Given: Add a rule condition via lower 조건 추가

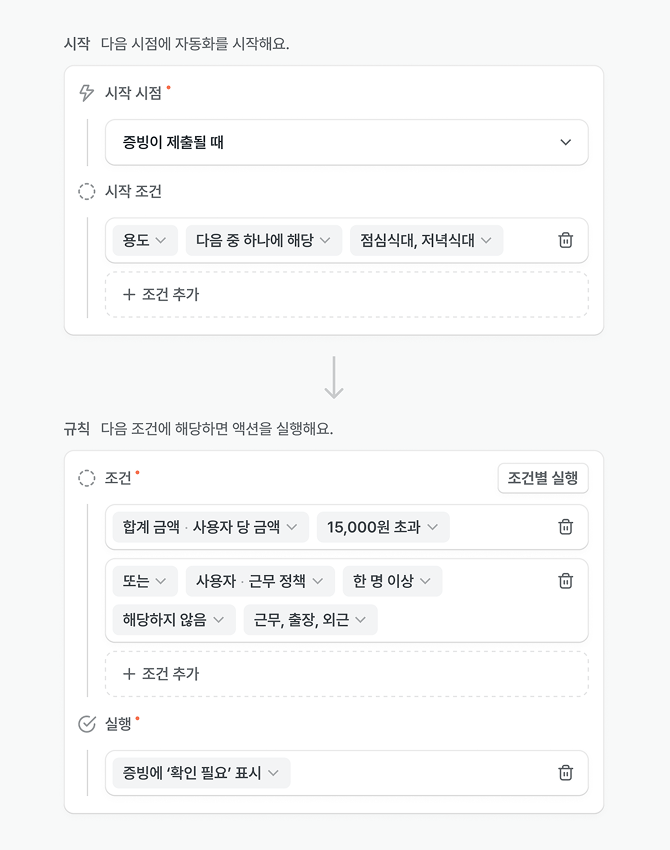Looking at the screenshot, I should tap(161, 674).
